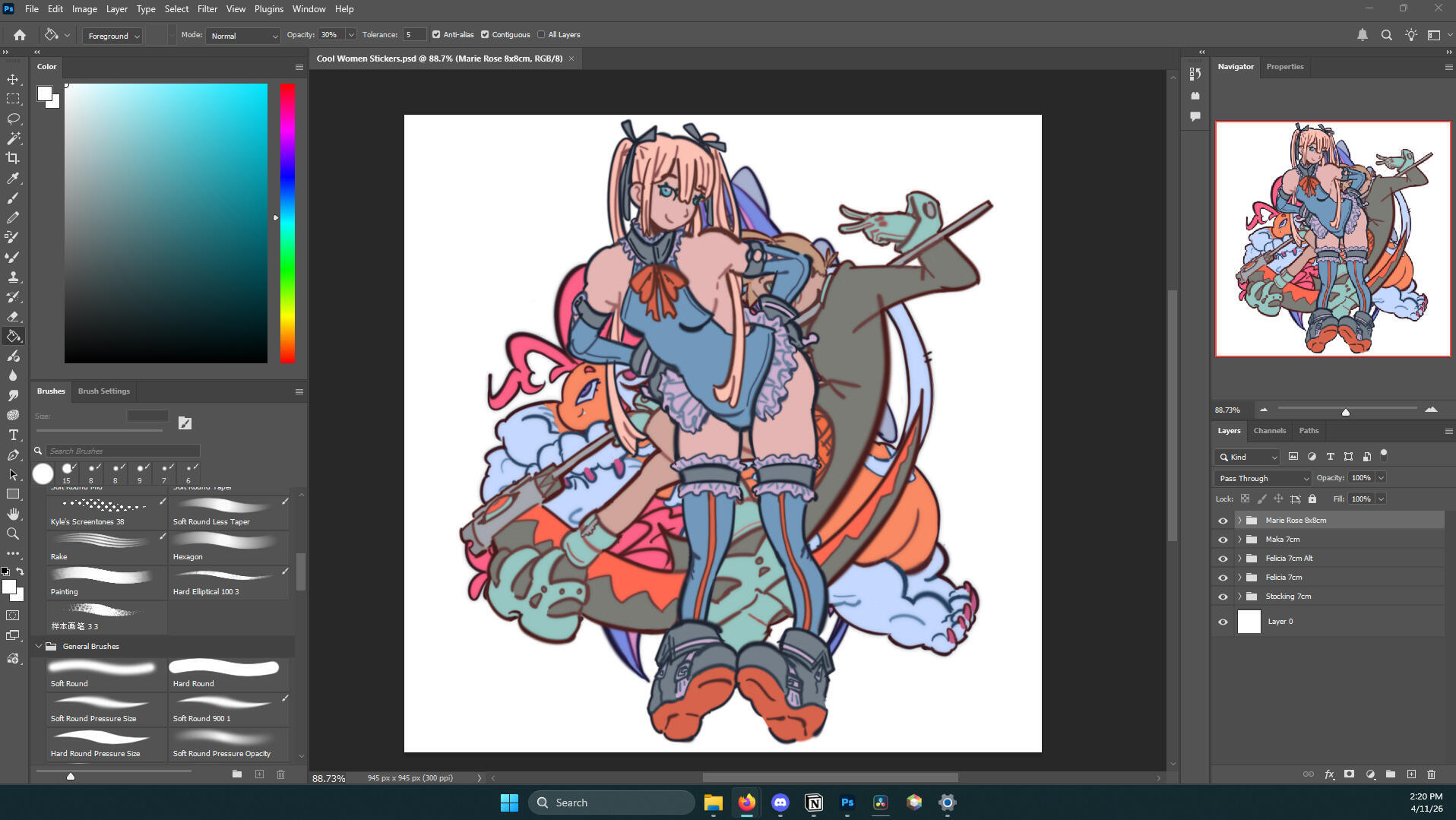The image size is (1456, 820).
Task: Collapse the General Brushes folder
Action: coord(39,647)
